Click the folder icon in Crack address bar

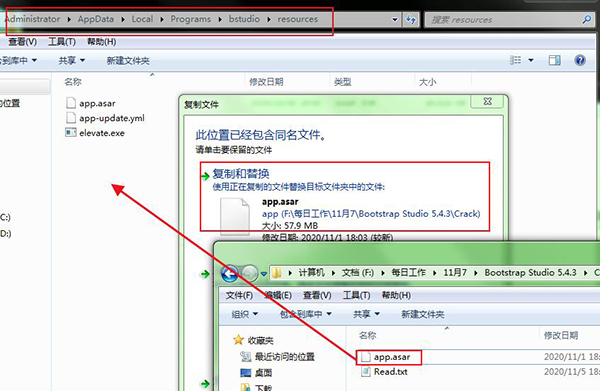click(x=277, y=273)
